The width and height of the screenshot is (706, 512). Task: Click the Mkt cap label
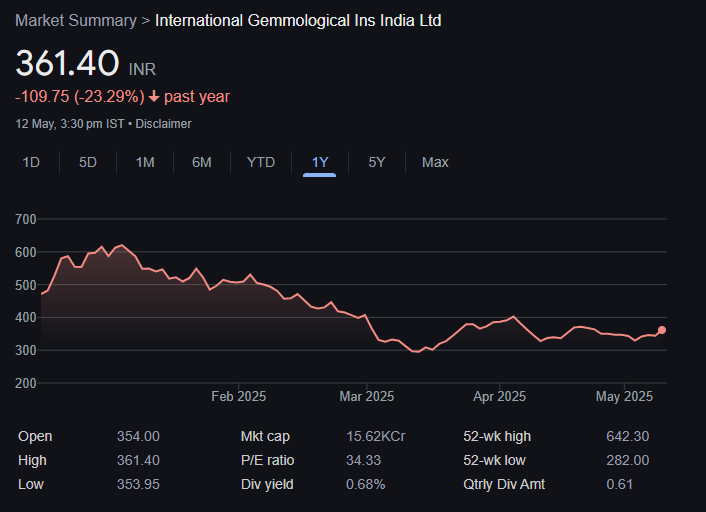point(265,436)
